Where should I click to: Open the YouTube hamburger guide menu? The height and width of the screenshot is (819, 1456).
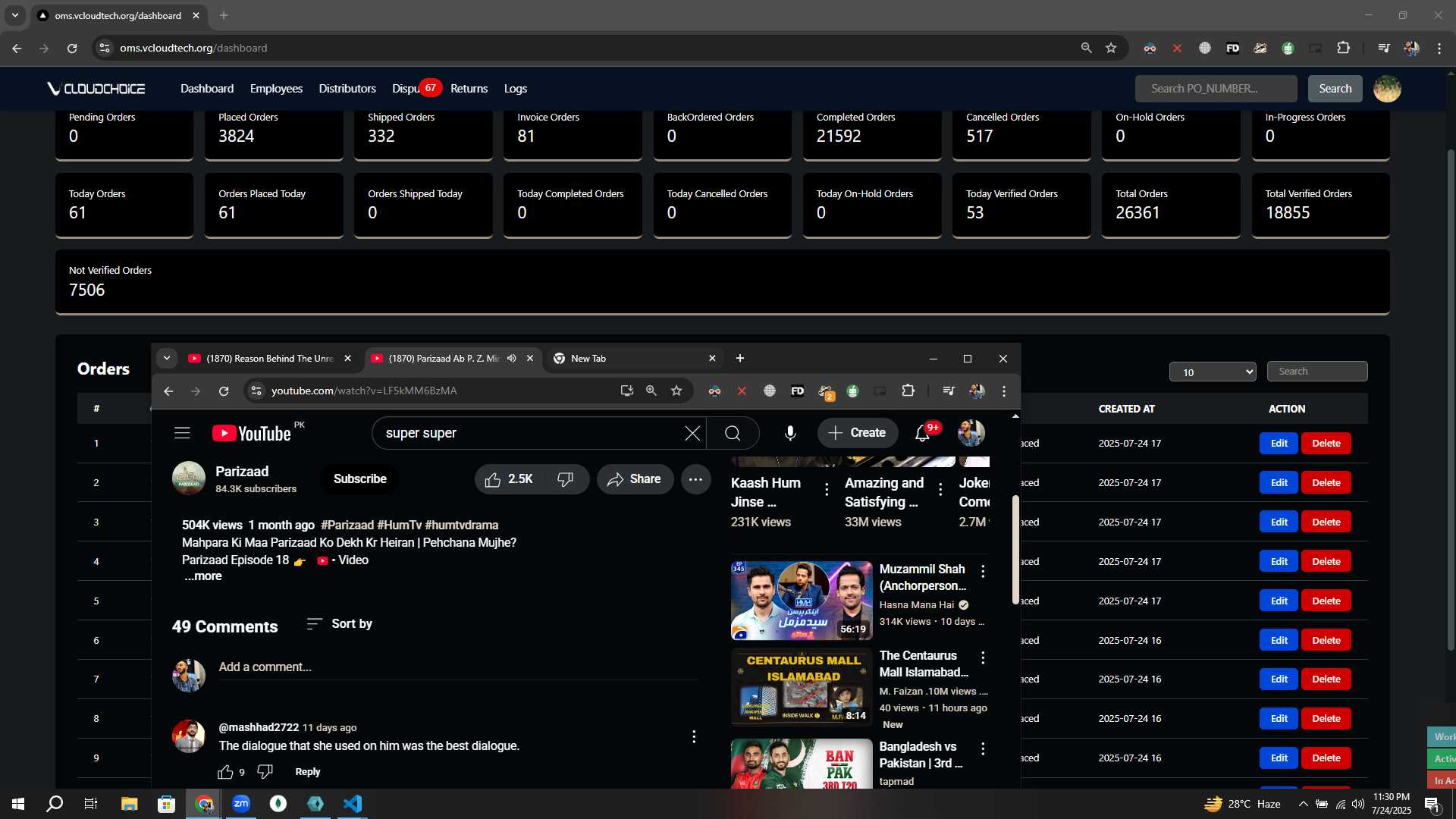coord(182,433)
